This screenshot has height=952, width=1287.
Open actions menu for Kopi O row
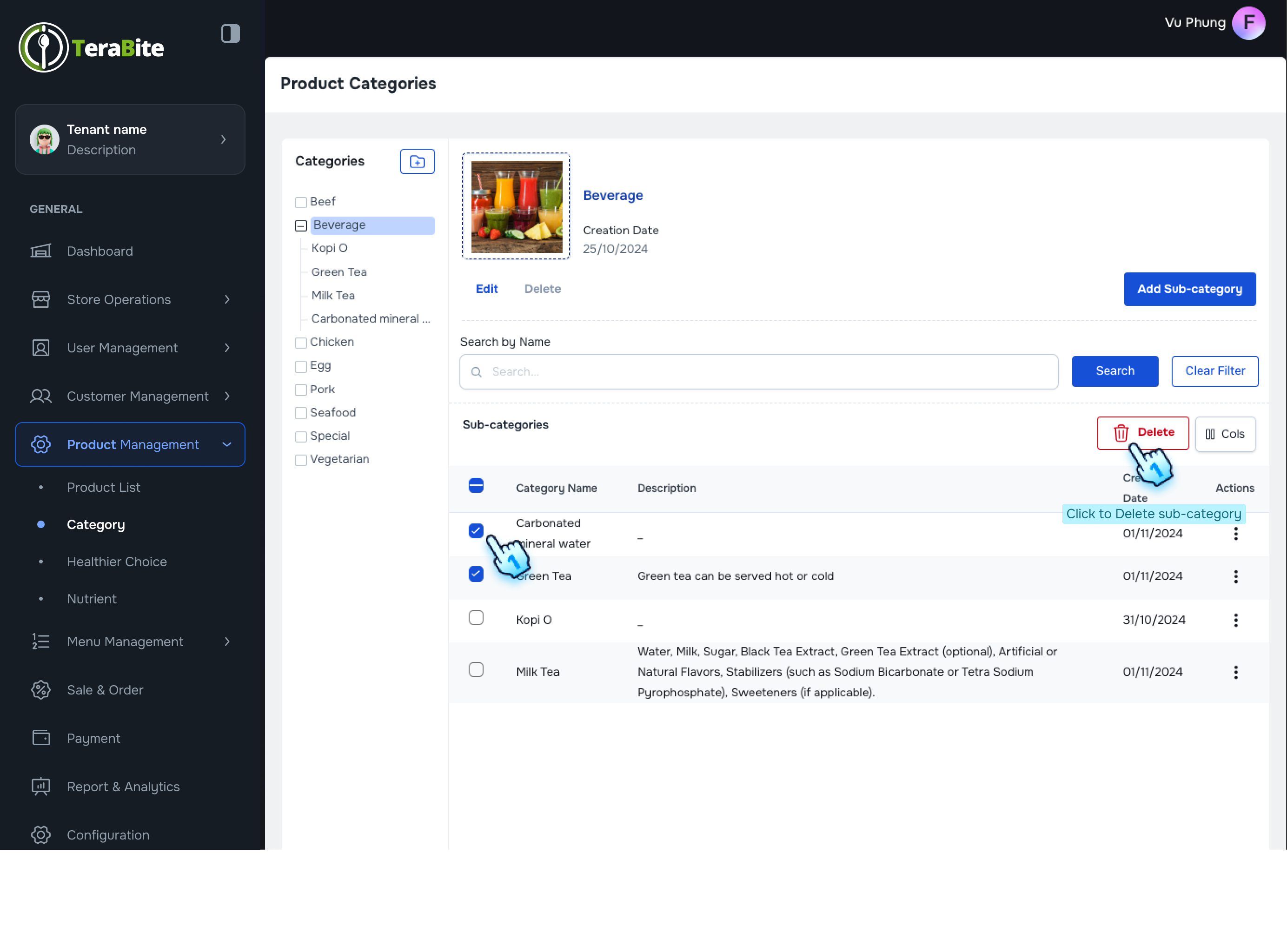click(1235, 620)
